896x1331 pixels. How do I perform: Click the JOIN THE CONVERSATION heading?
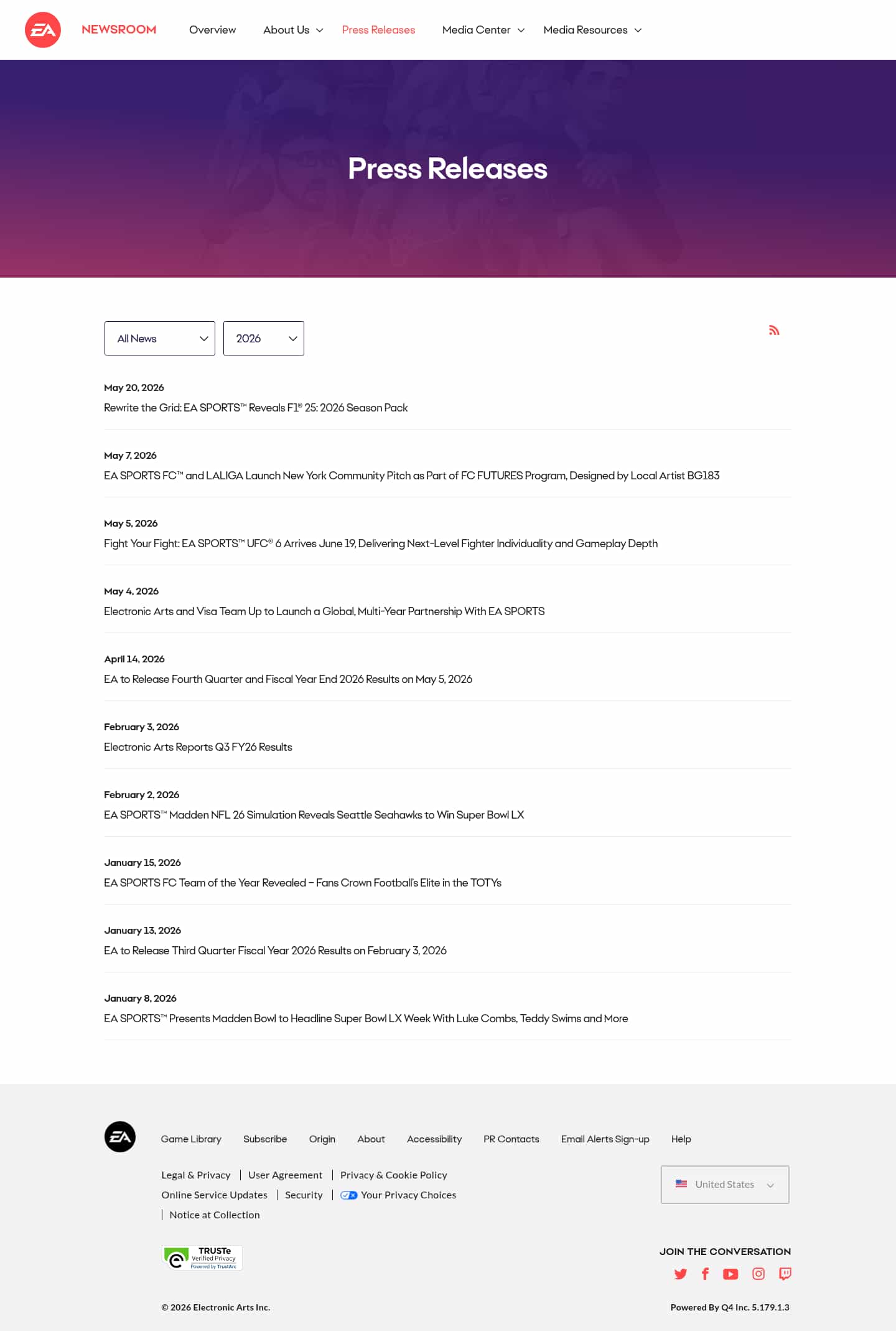[726, 1251]
